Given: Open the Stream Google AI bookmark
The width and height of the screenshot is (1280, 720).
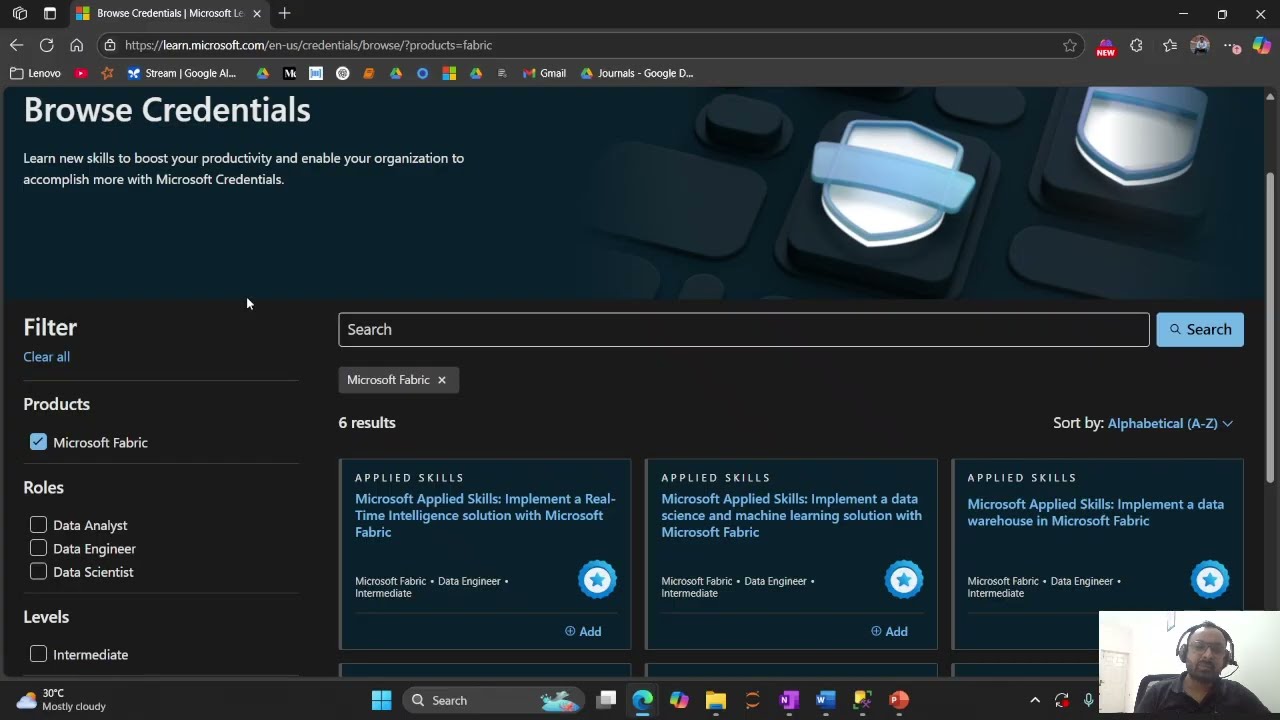Looking at the screenshot, I should point(182,73).
